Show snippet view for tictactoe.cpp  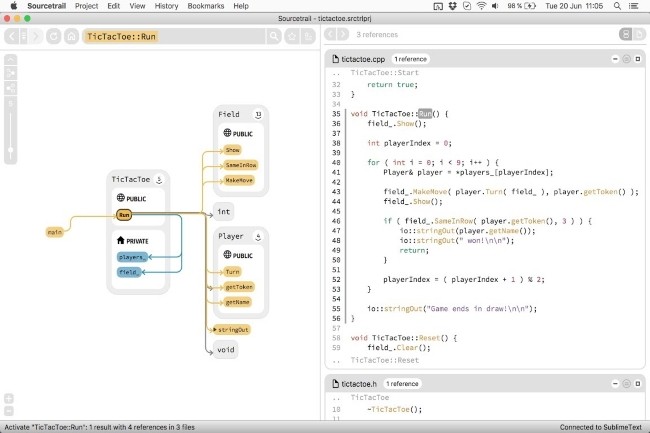tap(626, 59)
